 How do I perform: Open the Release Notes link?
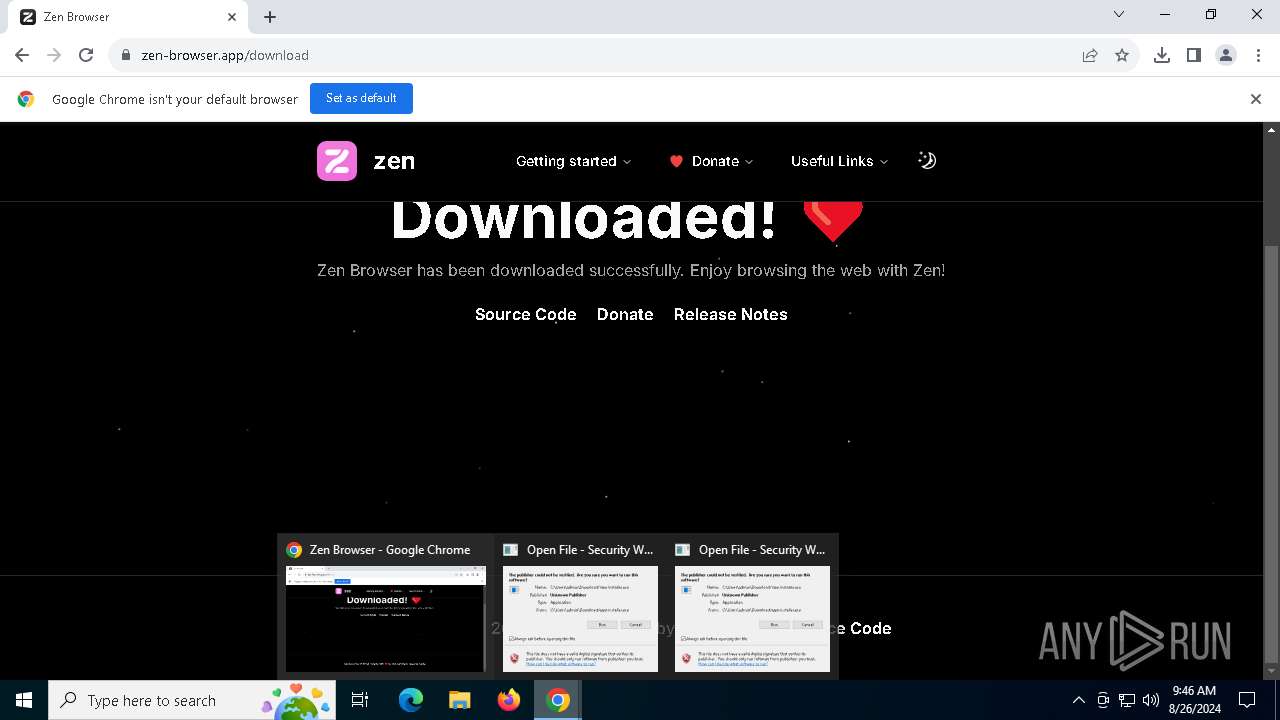(731, 314)
